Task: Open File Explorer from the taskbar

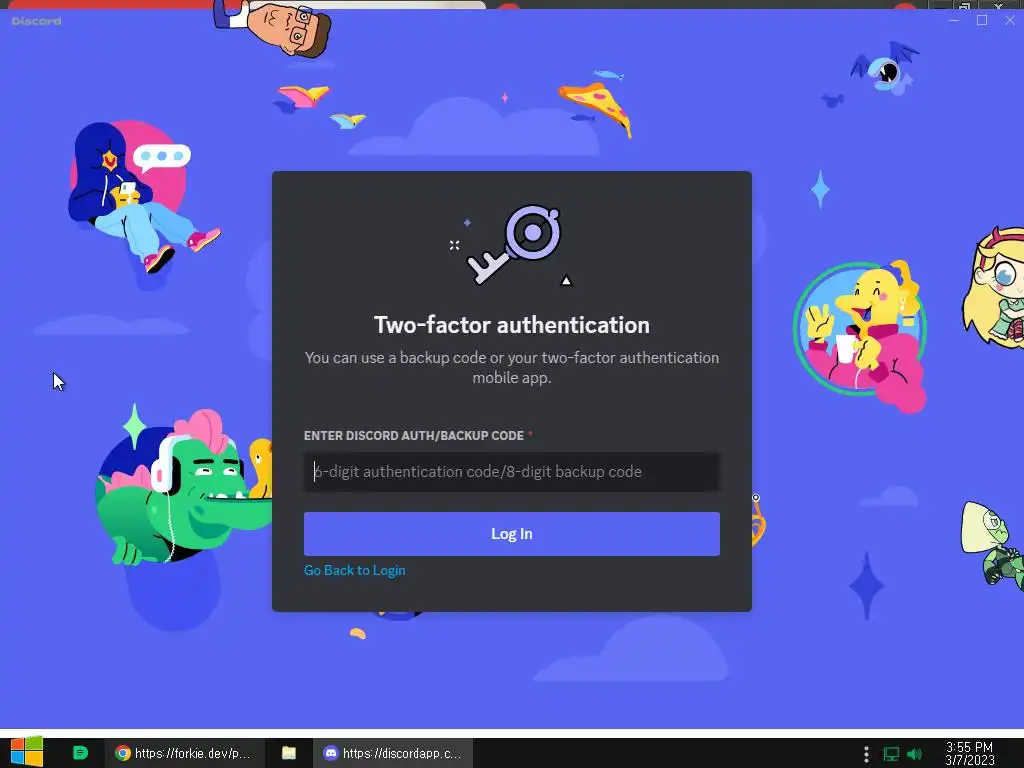Action: pyautogui.click(x=289, y=753)
